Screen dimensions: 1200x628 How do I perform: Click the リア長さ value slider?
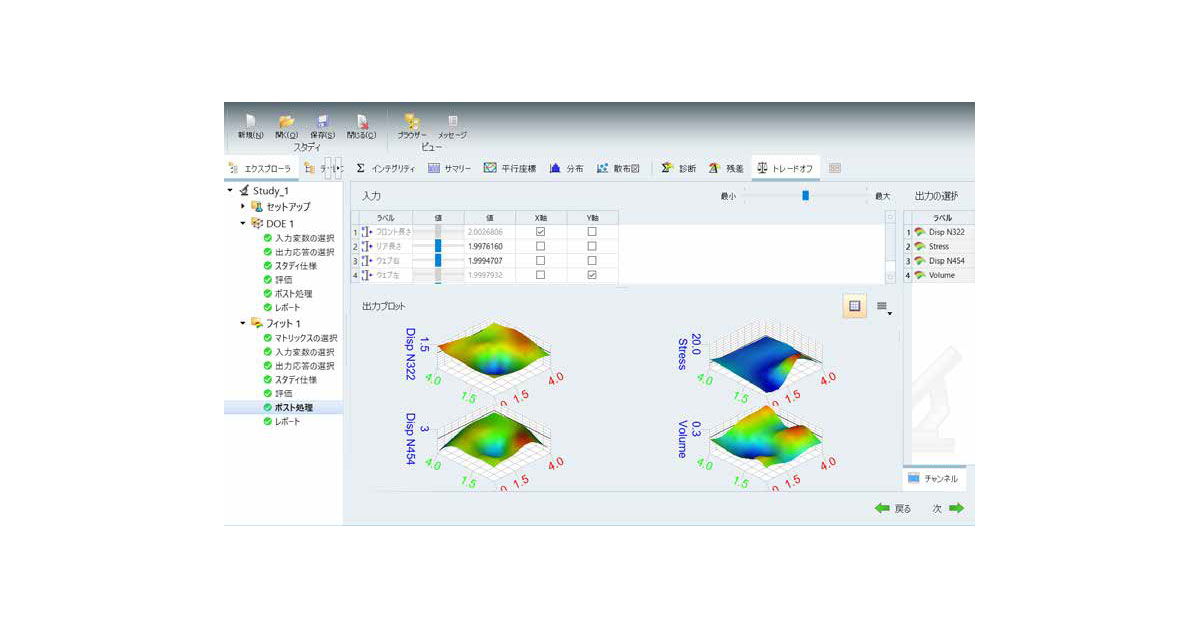[x=438, y=246]
